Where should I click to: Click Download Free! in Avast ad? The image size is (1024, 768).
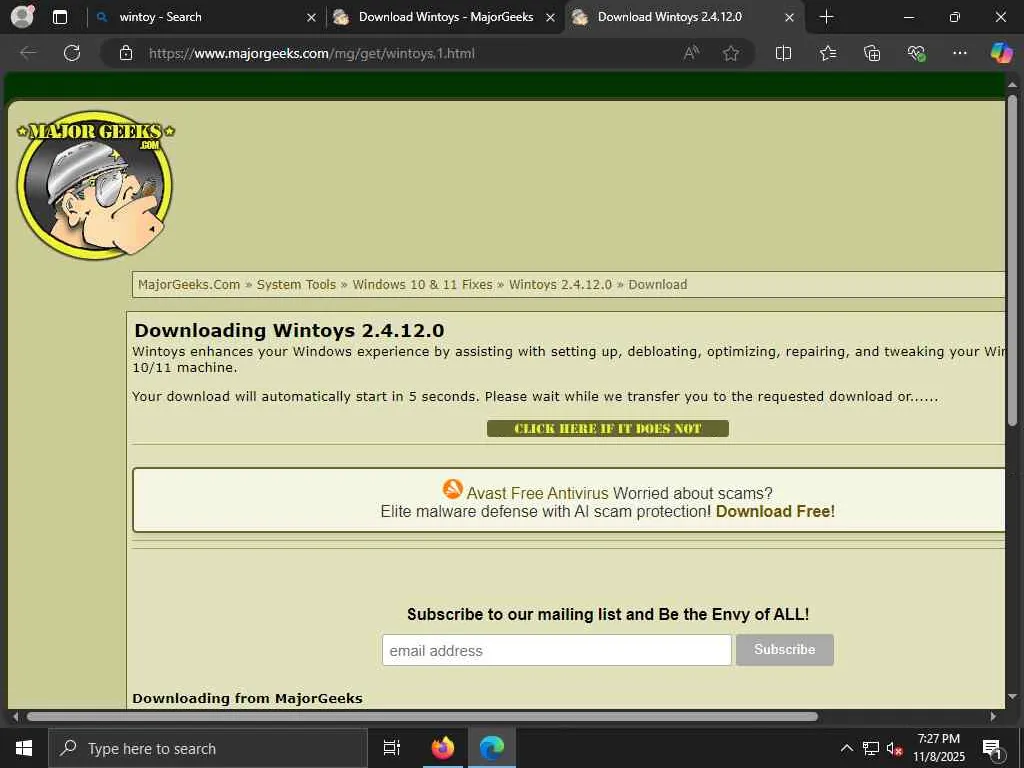coord(775,511)
